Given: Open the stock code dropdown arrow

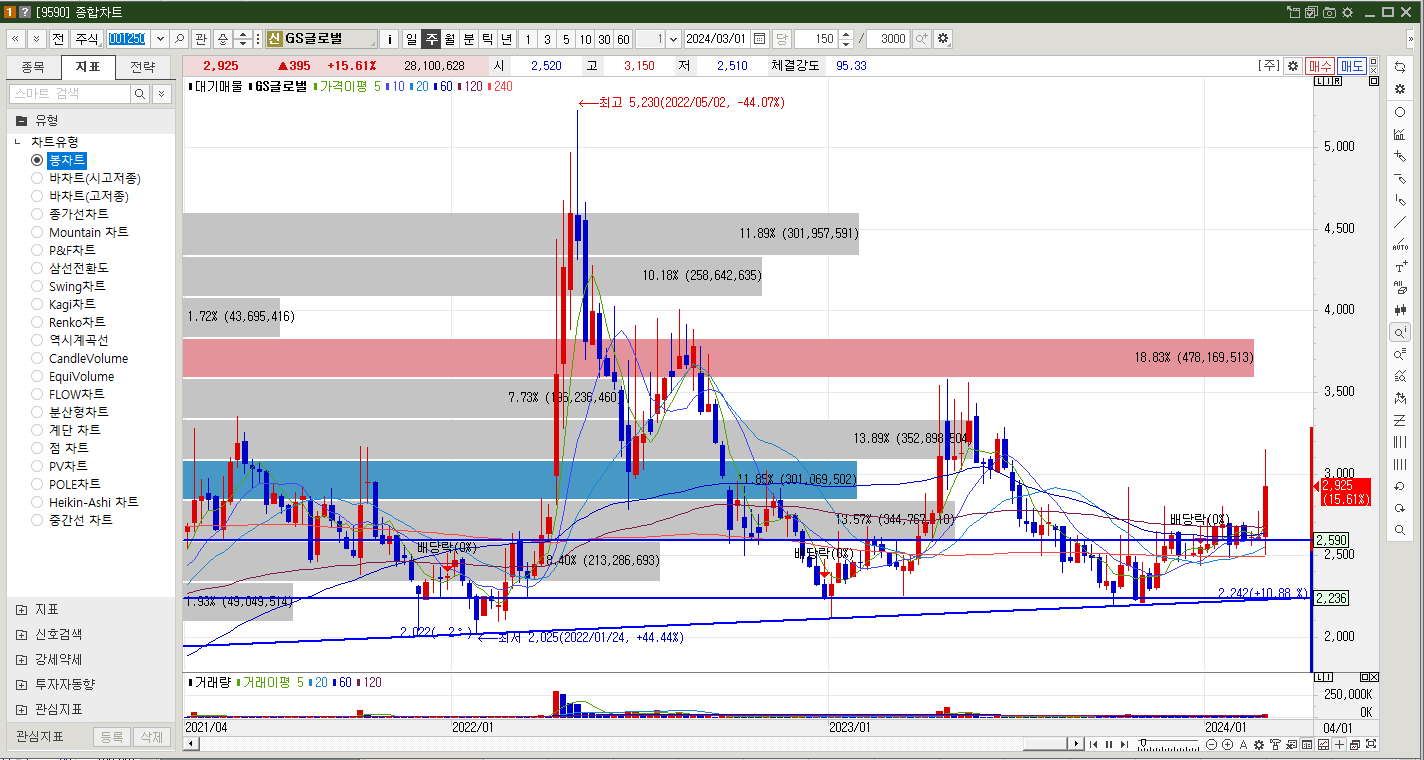Looking at the screenshot, I should (158, 39).
